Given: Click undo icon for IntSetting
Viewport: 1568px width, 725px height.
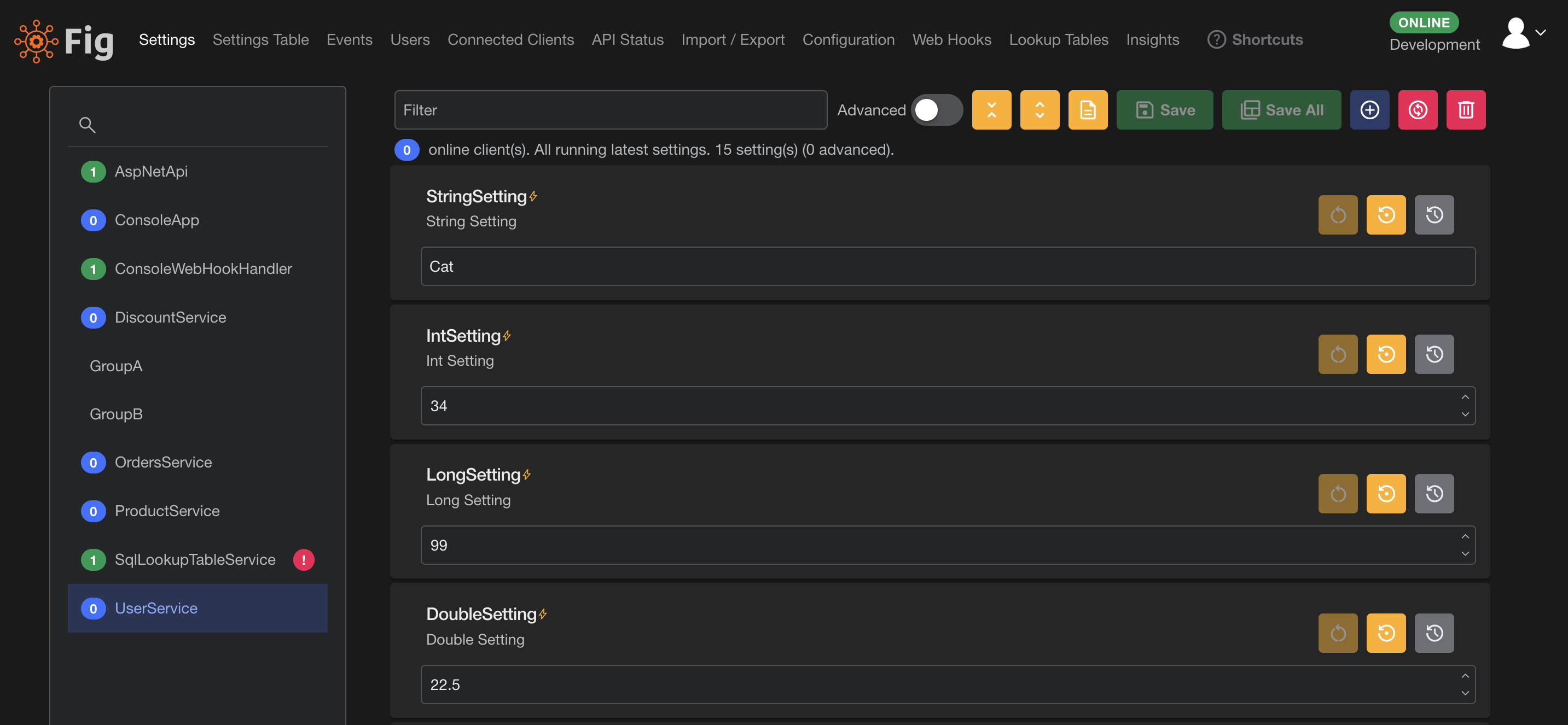Looking at the screenshot, I should pyautogui.click(x=1338, y=354).
